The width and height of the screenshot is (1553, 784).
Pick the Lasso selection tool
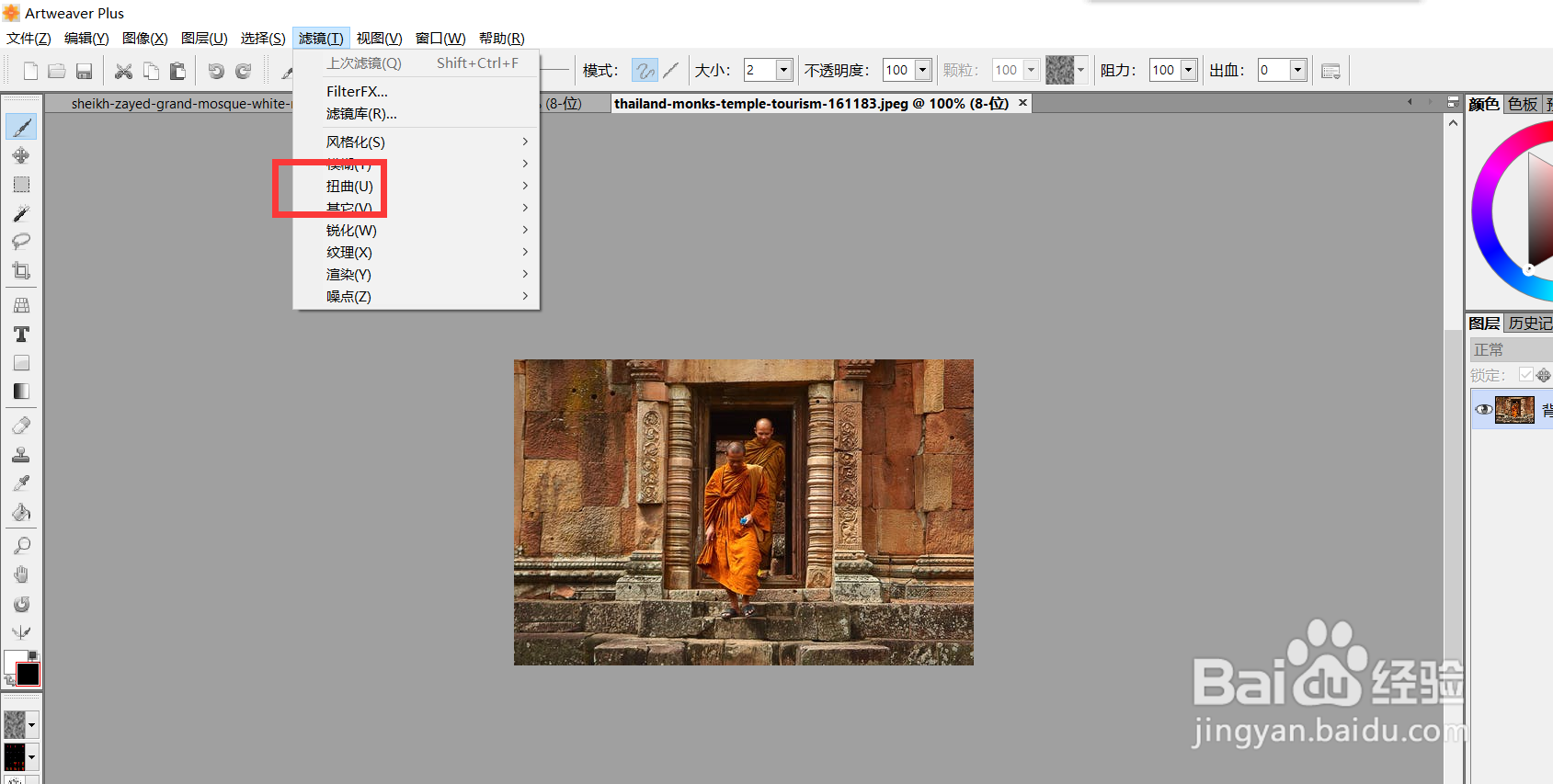click(x=21, y=242)
